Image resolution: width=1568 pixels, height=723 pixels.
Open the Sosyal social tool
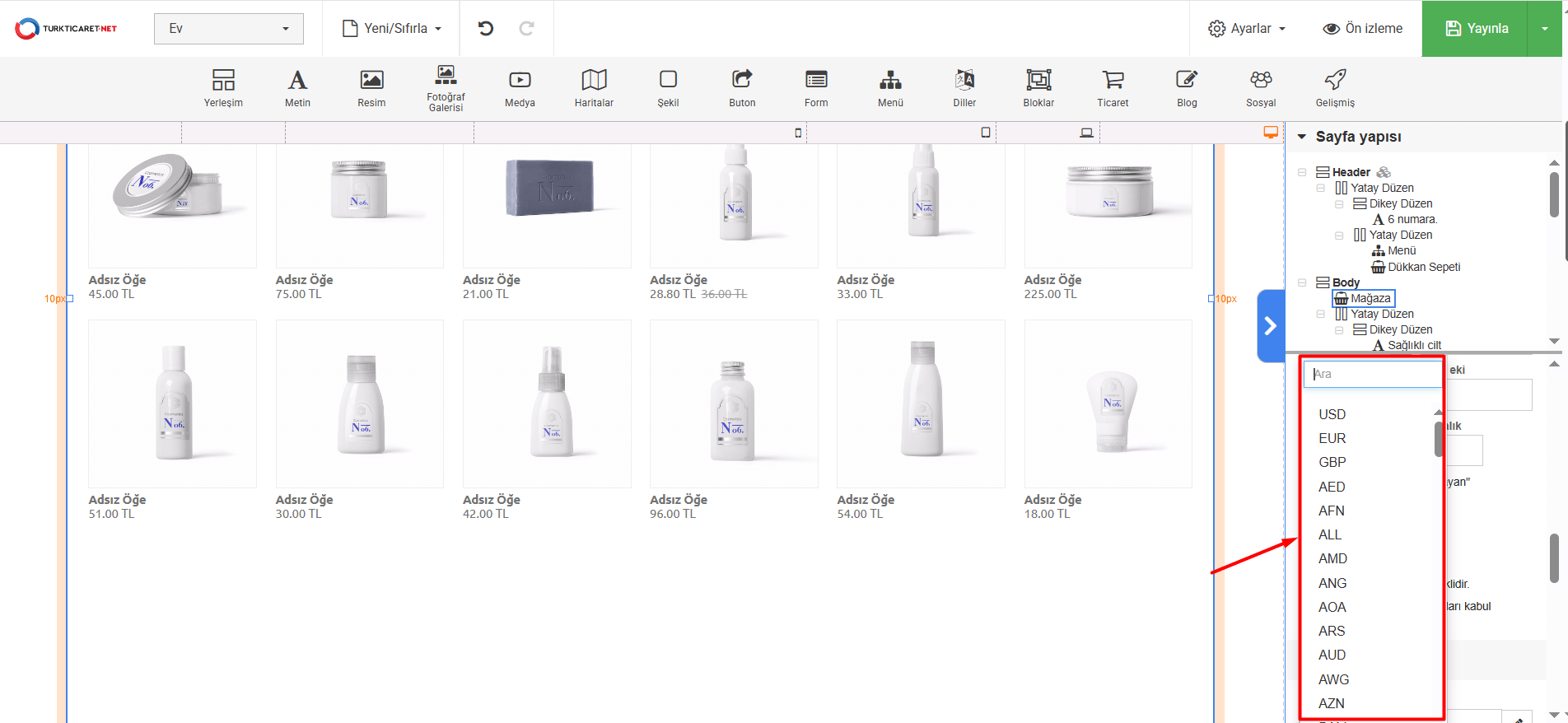click(x=1261, y=88)
